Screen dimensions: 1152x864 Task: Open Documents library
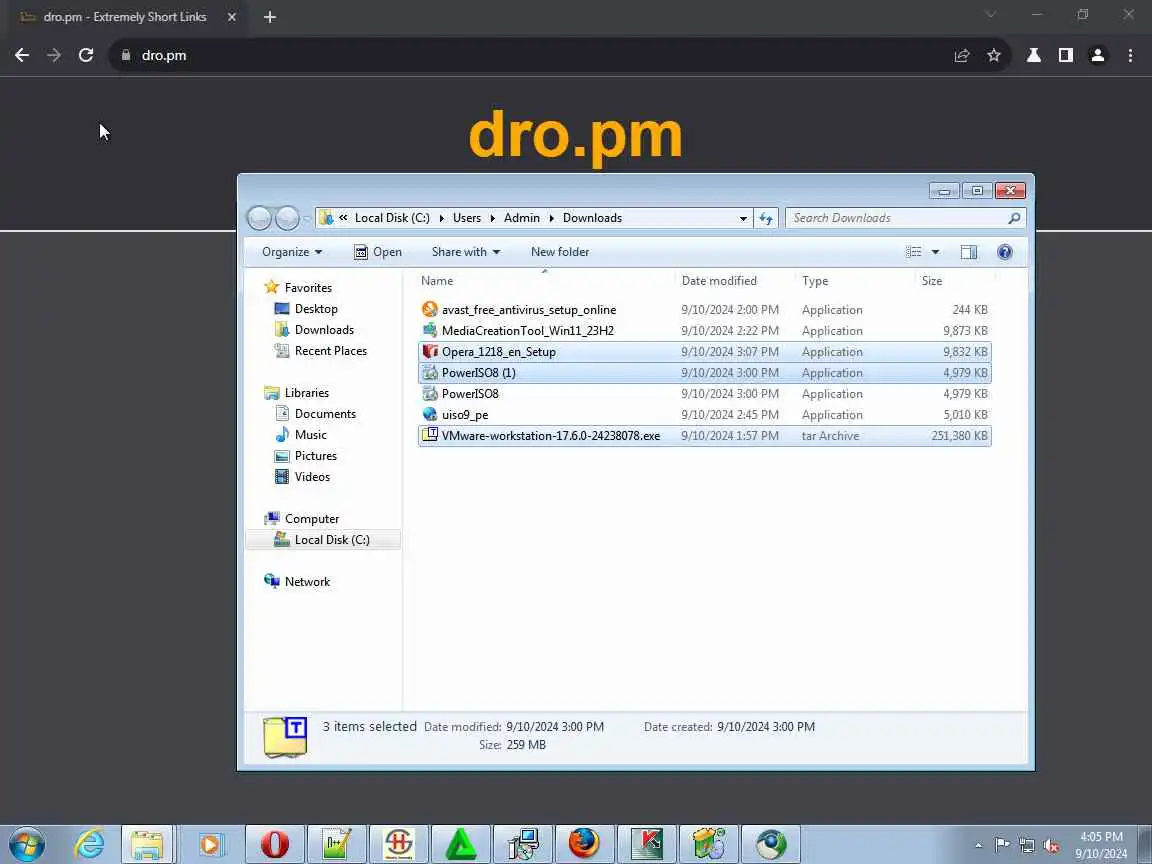[325, 414]
